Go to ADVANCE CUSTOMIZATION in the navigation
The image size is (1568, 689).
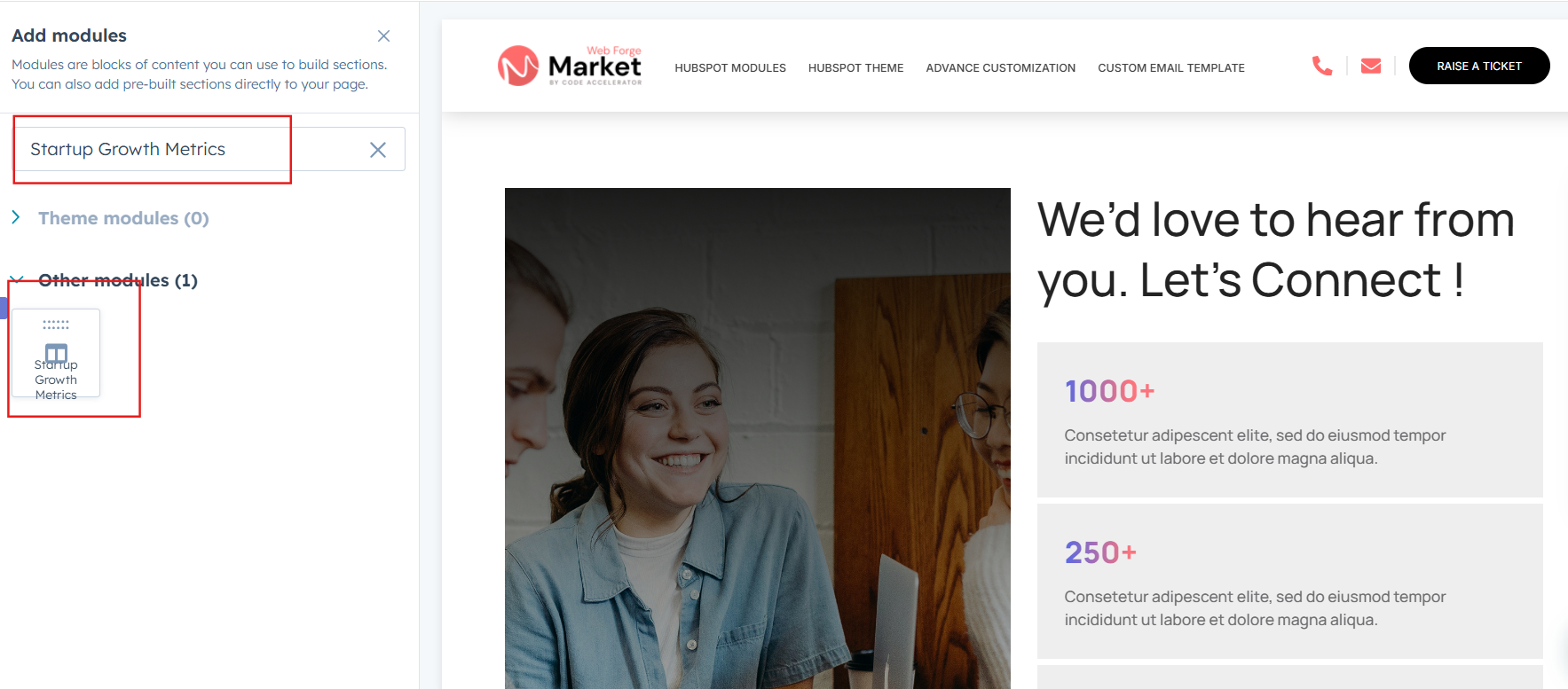point(1000,67)
